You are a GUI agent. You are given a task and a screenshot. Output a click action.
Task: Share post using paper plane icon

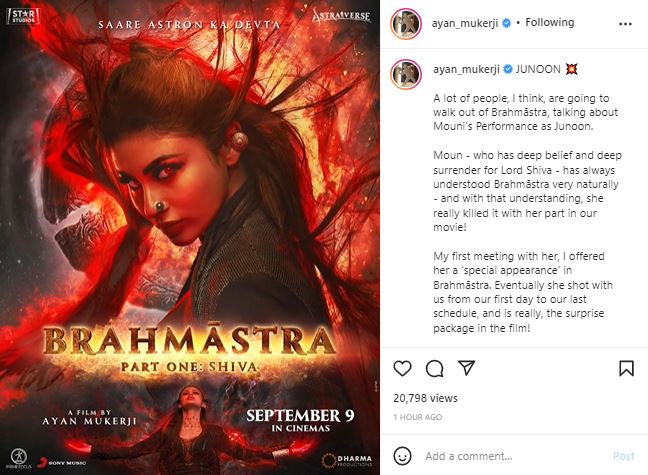click(466, 368)
